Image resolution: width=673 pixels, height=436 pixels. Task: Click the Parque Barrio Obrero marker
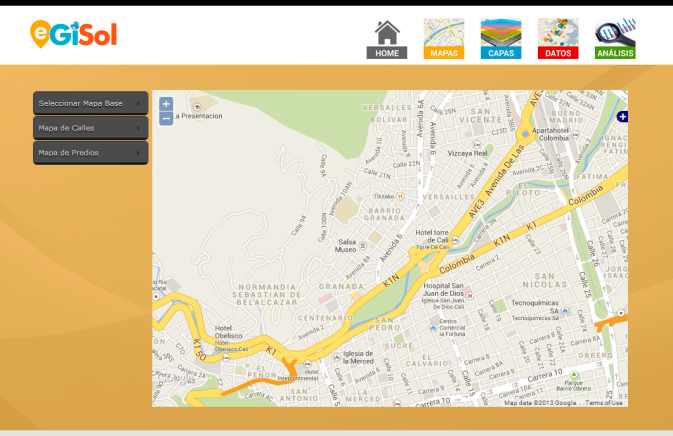(x=573, y=375)
